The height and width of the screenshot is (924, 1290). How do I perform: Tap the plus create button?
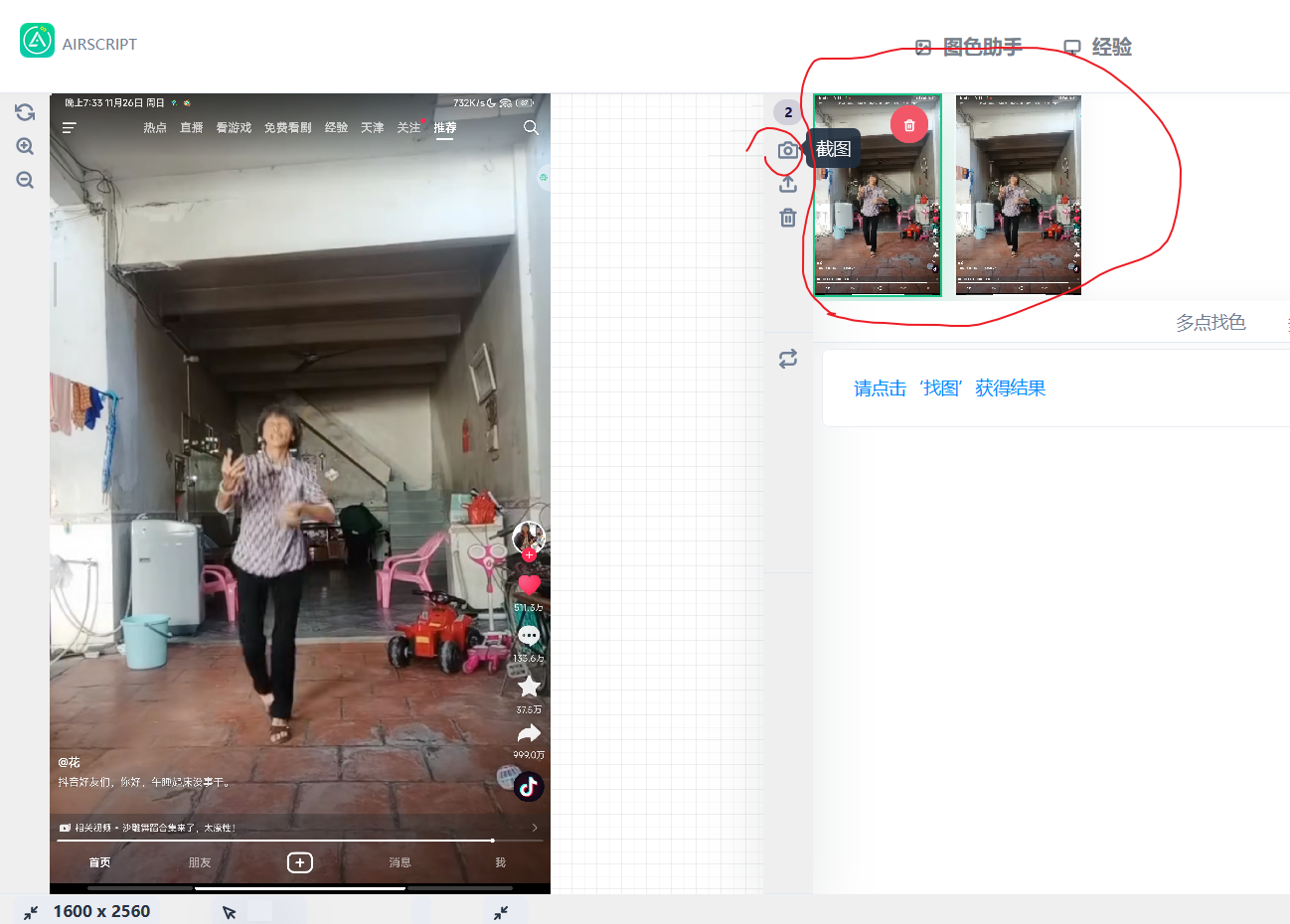(300, 862)
